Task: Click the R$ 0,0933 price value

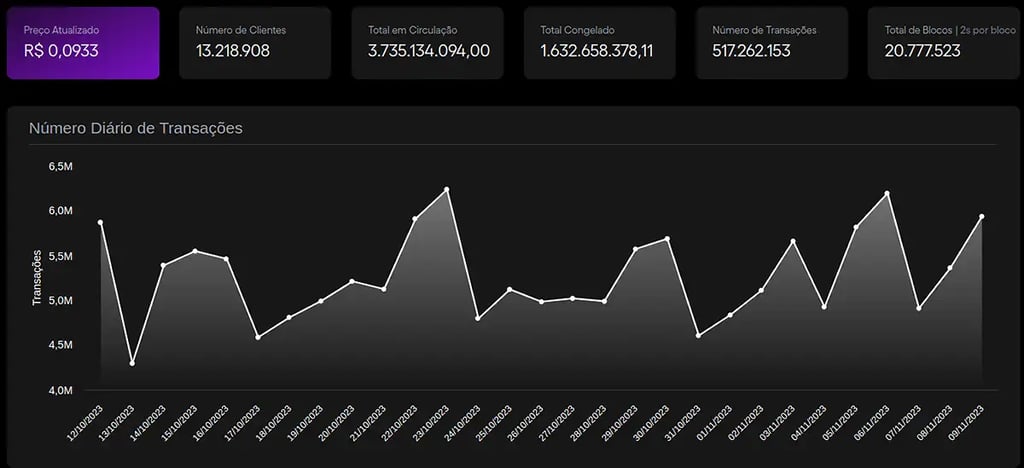Action: (61, 51)
